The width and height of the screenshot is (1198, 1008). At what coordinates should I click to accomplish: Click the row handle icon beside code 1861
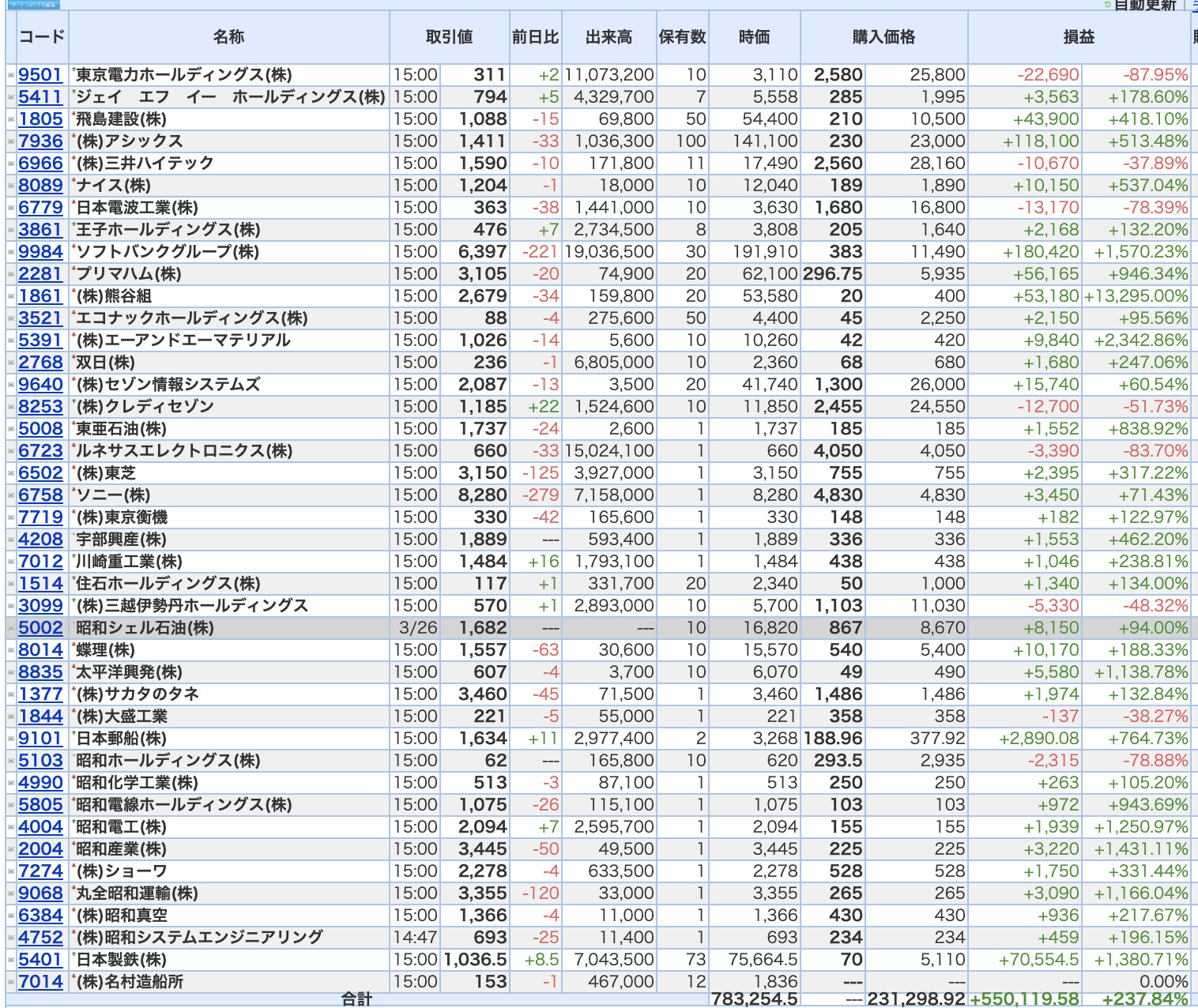(x=11, y=296)
